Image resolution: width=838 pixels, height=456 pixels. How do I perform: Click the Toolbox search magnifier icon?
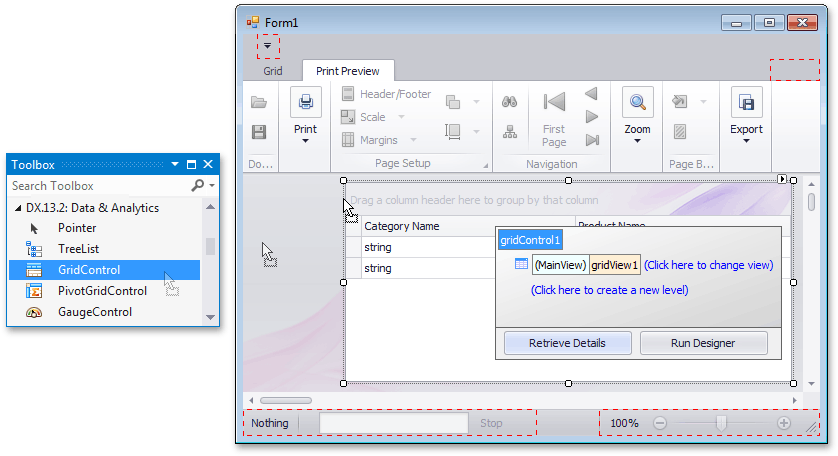click(x=197, y=186)
